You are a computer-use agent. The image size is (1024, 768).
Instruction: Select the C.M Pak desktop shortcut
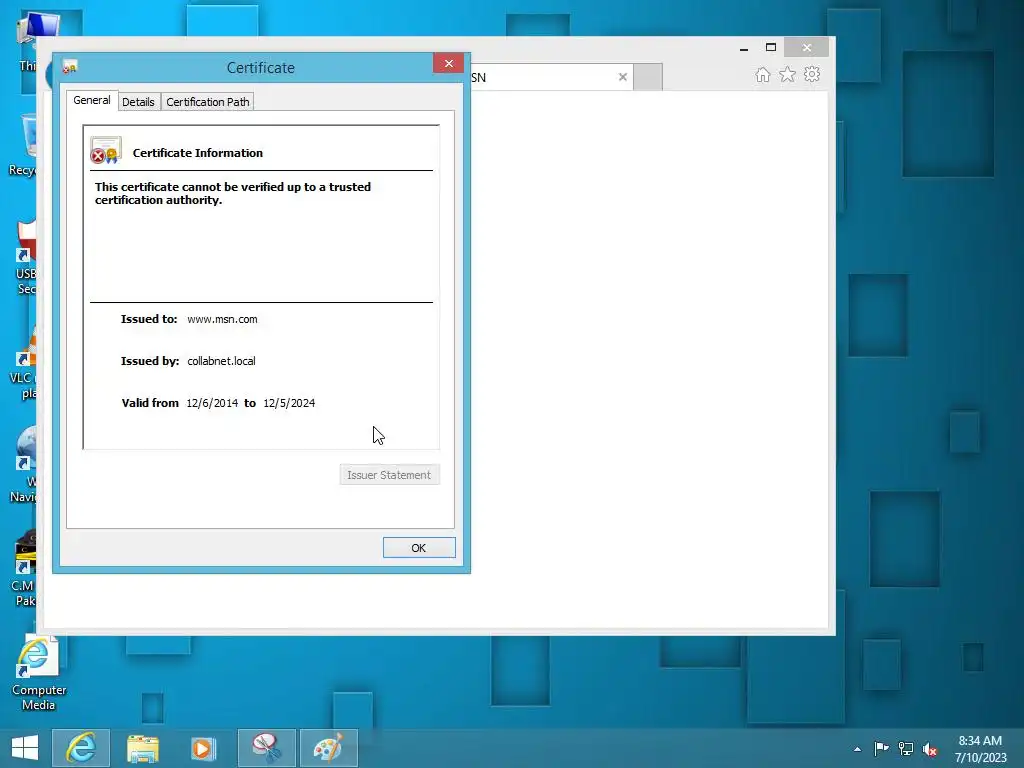(x=24, y=569)
